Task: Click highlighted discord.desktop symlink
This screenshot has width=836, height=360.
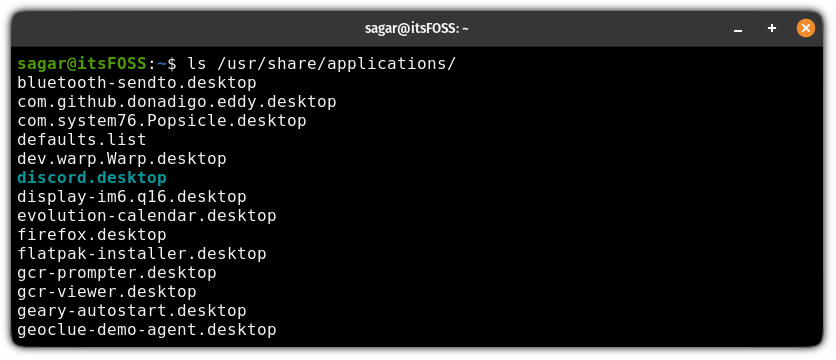Action: pos(92,178)
